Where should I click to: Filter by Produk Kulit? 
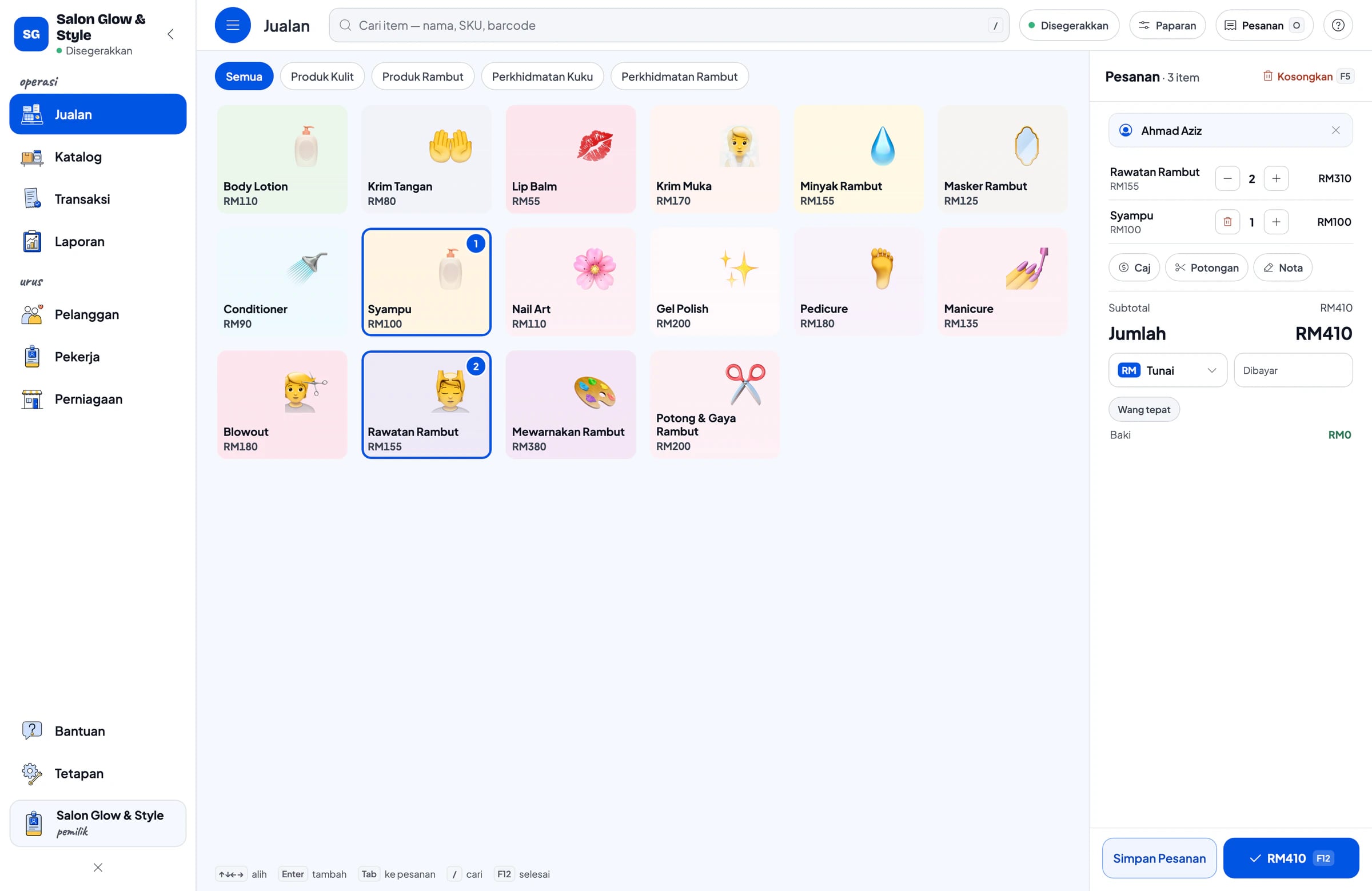pos(322,76)
